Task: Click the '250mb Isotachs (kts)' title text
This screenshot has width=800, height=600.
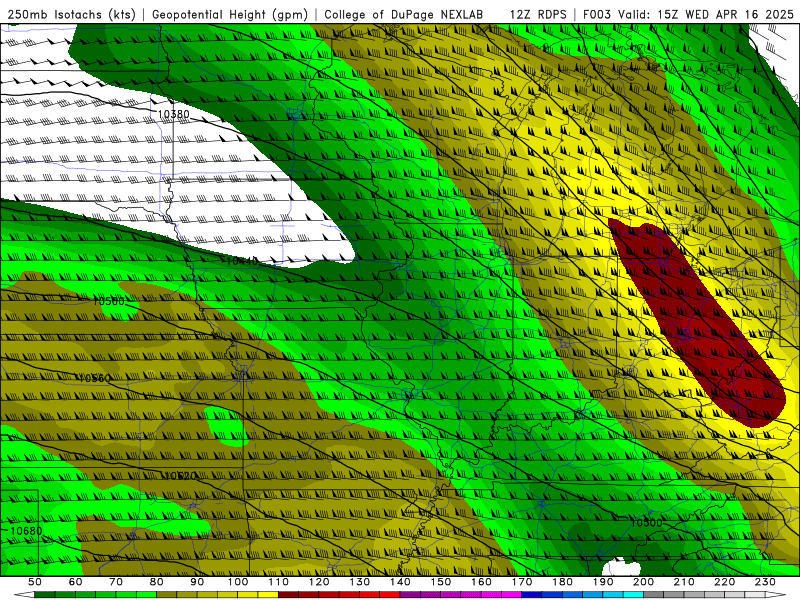Action: tap(71, 14)
